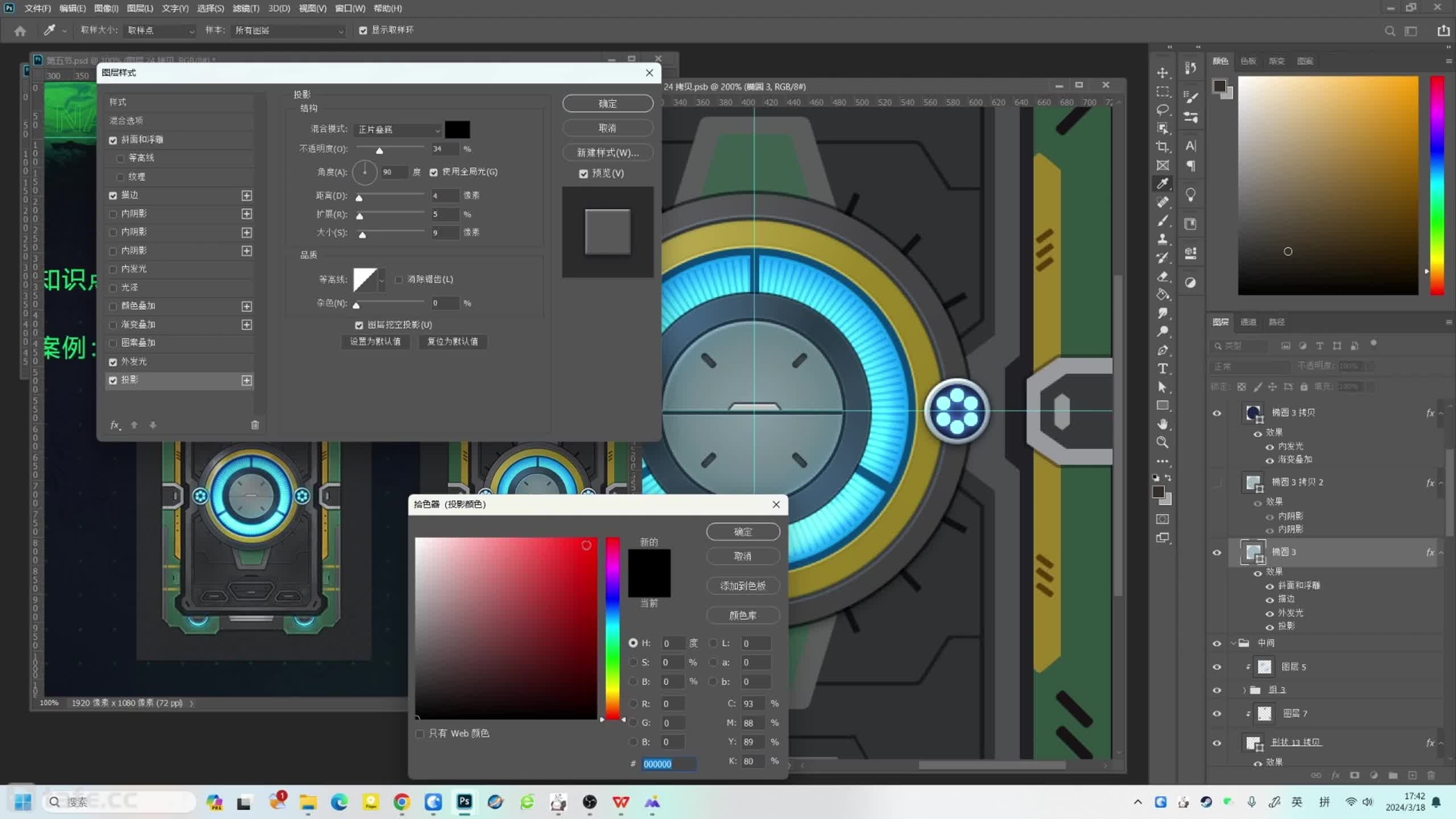The width and height of the screenshot is (1456, 819).
Task: Select the Horizontal Type tool
Action: 1163,369
